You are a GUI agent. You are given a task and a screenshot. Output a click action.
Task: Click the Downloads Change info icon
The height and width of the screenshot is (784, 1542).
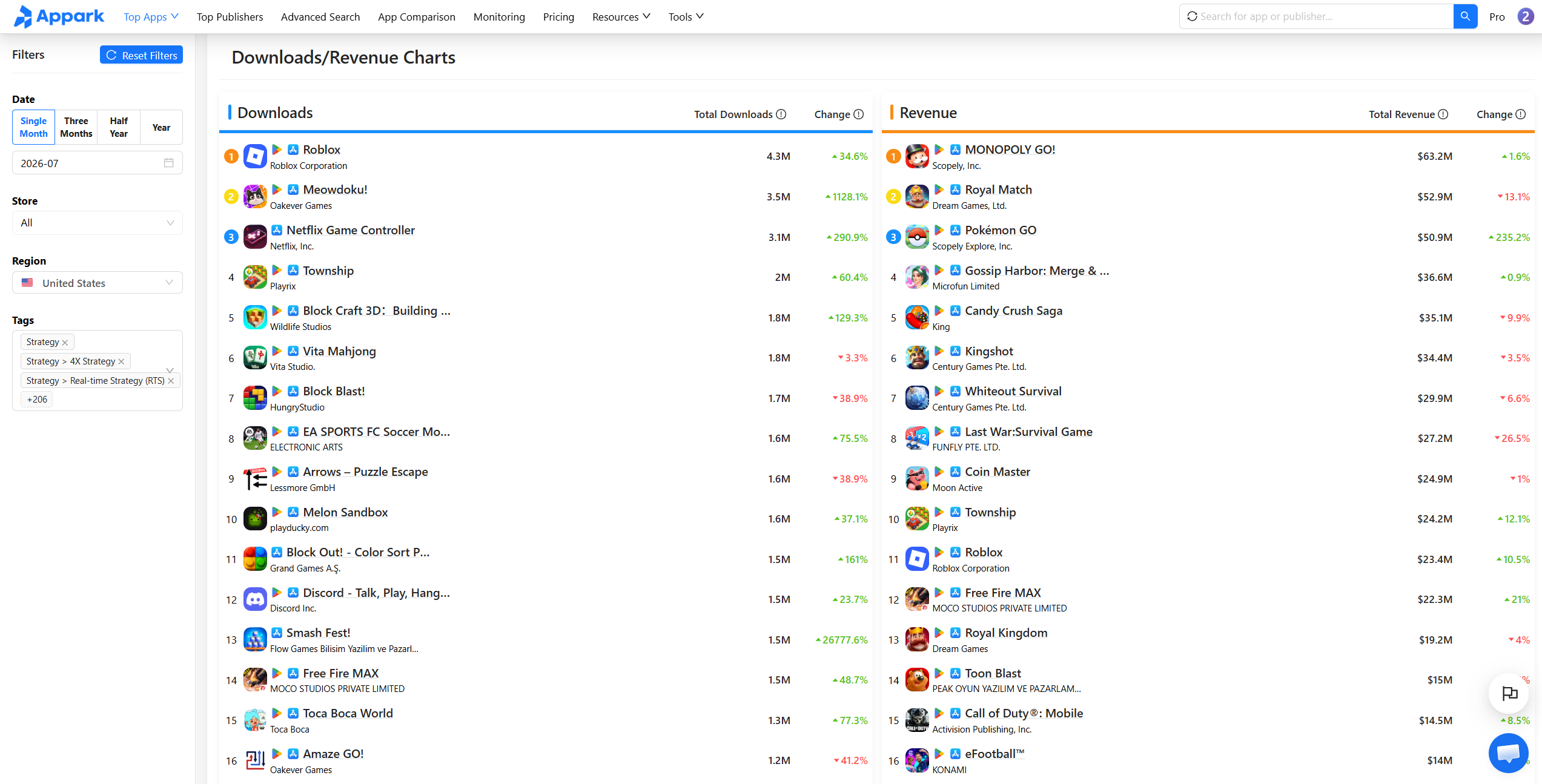tap(859, 114)
